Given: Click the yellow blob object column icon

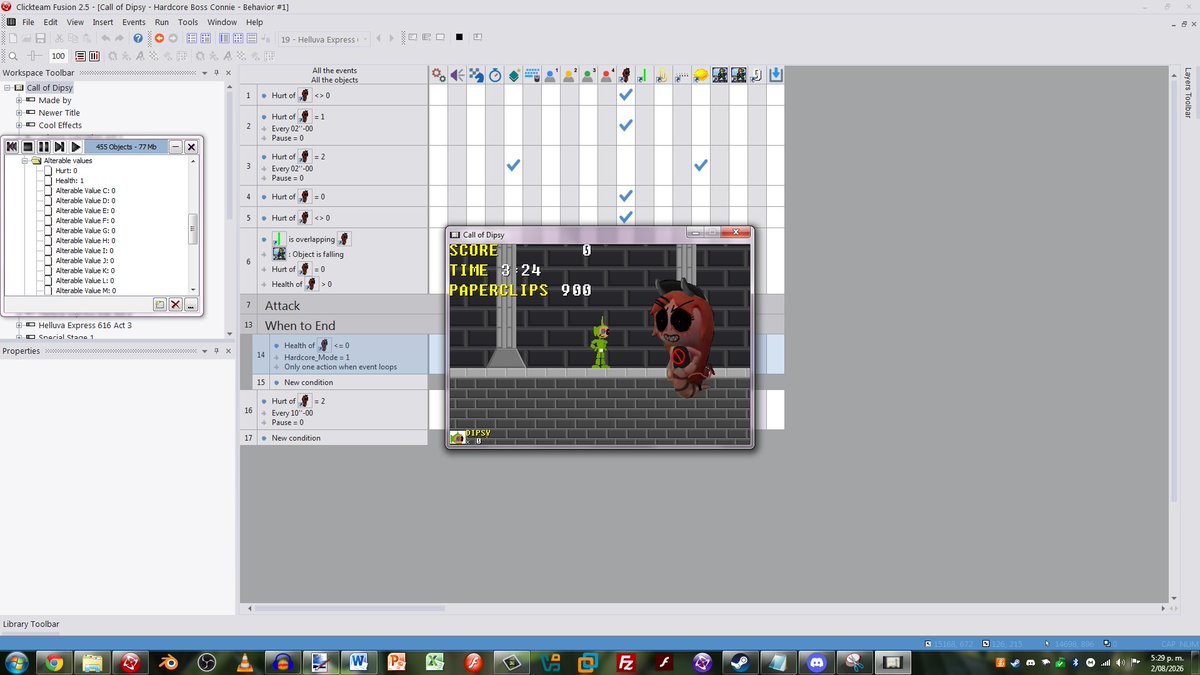Looking at the screenshot, I should [701, 75].
